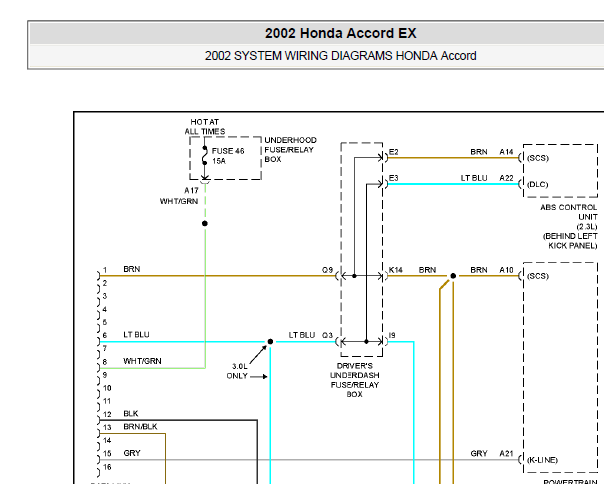Viewport: 604px width, 484px height.
Task: Click the 'E2' terminal label
Action: (393, 152)
